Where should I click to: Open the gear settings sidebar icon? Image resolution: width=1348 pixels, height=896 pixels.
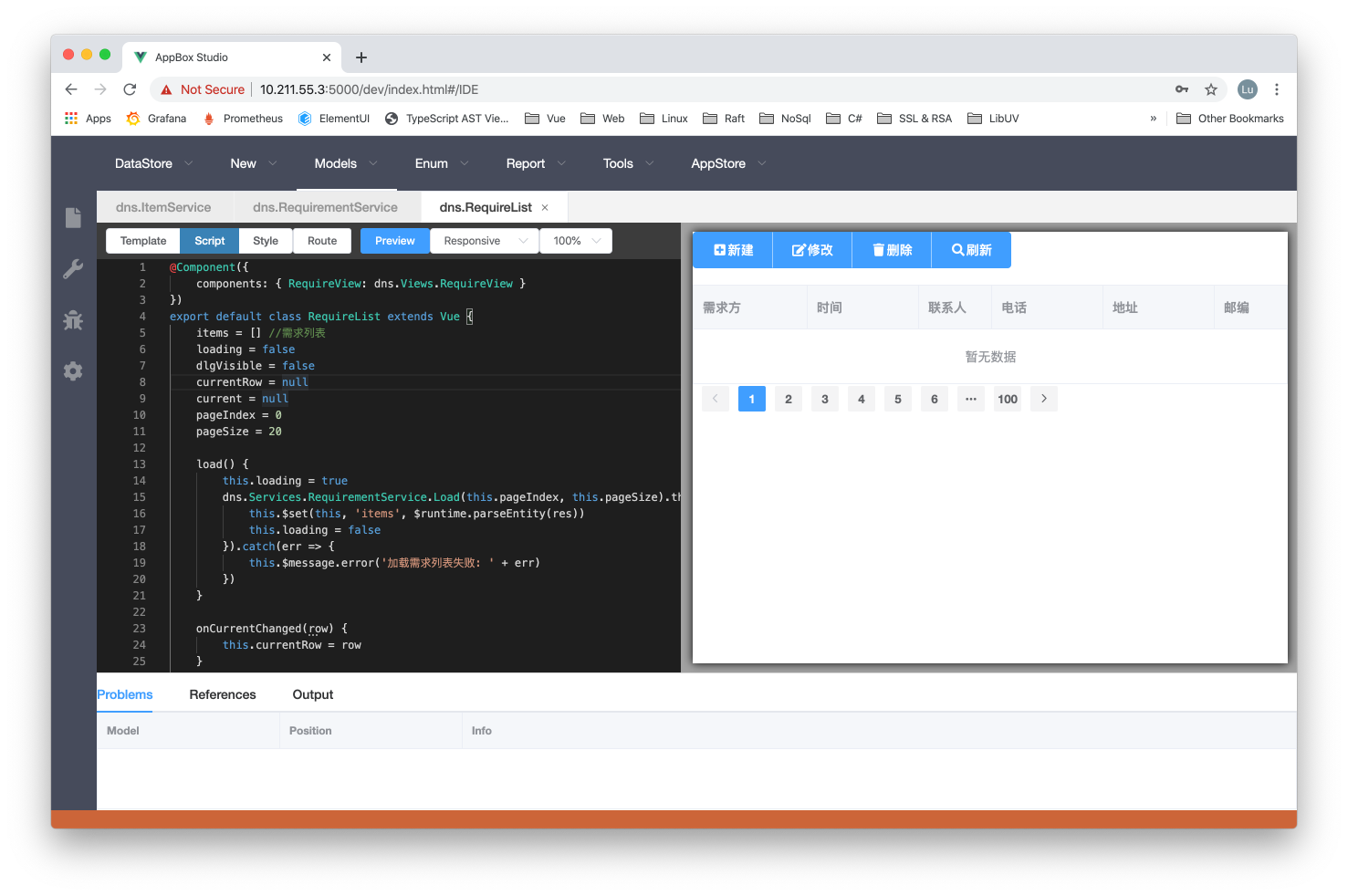pyautogui.click(x=73, y=371)
